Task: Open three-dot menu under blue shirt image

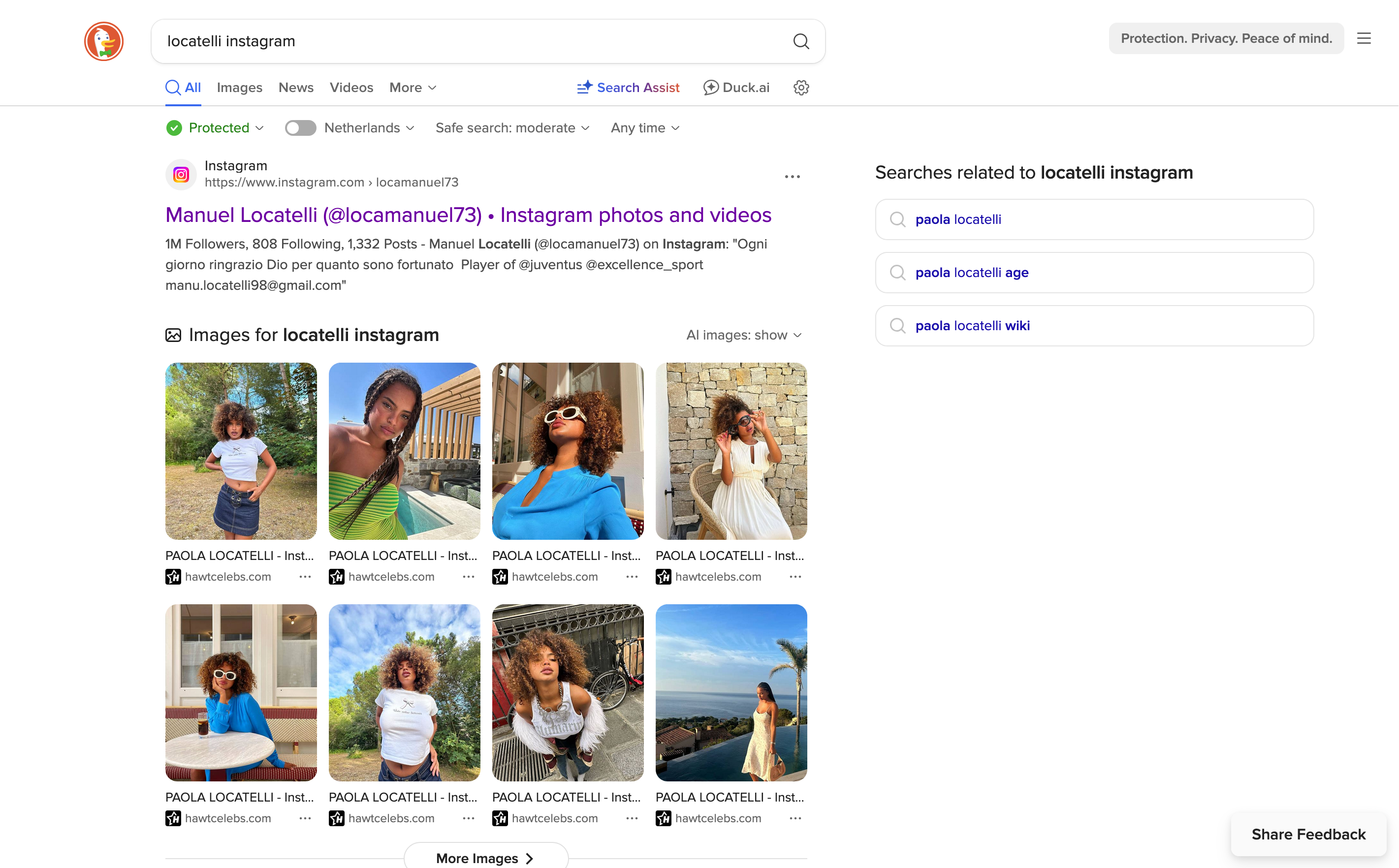Action: click(632, 576)
